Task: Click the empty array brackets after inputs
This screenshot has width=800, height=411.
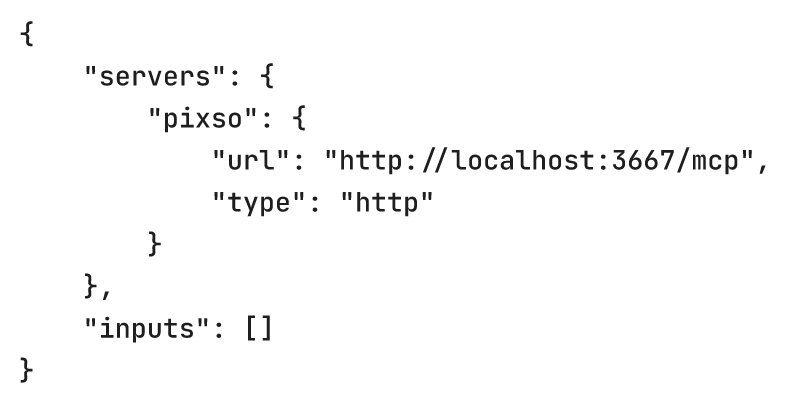Action: tap(259, 329)
